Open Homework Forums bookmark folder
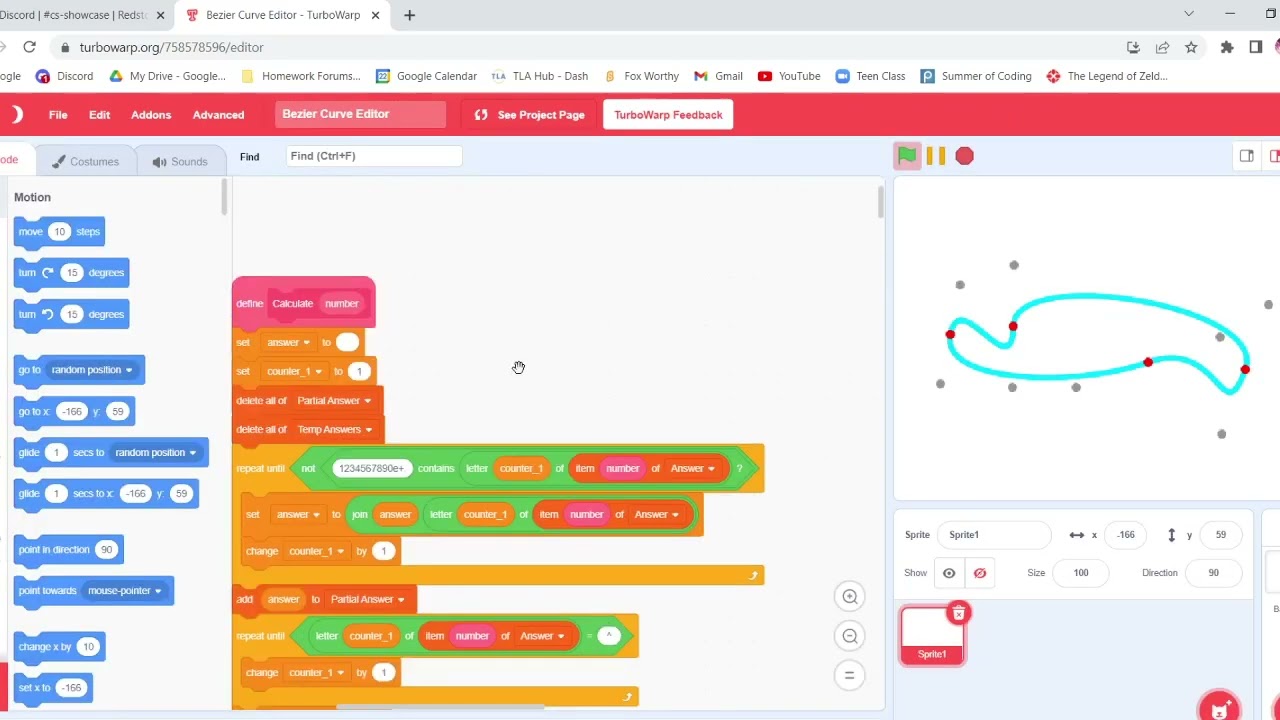Viewport: 1280px width, 720px height. coord(300,76)
